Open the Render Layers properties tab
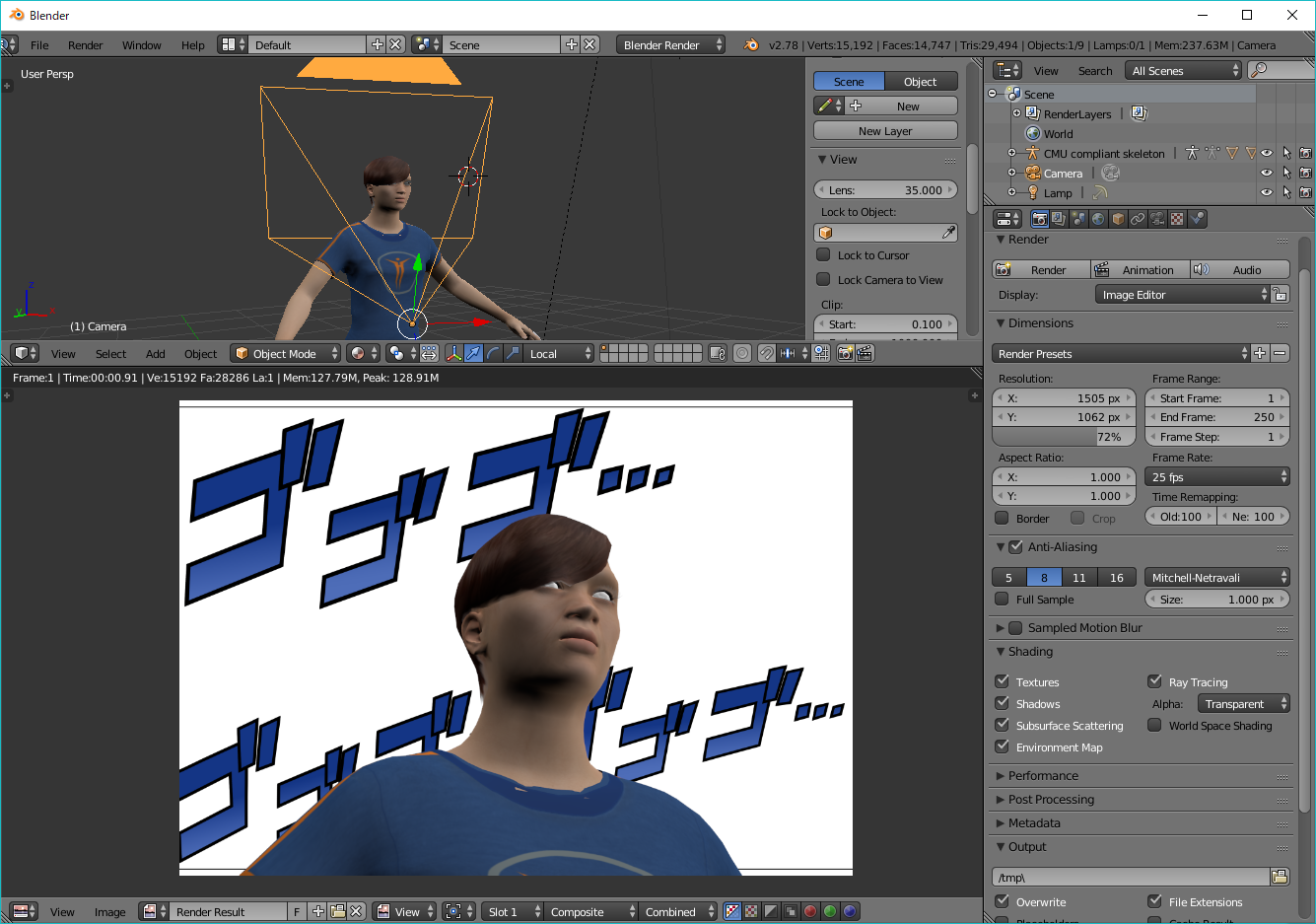The image size is (1316, 924). 1059,219
